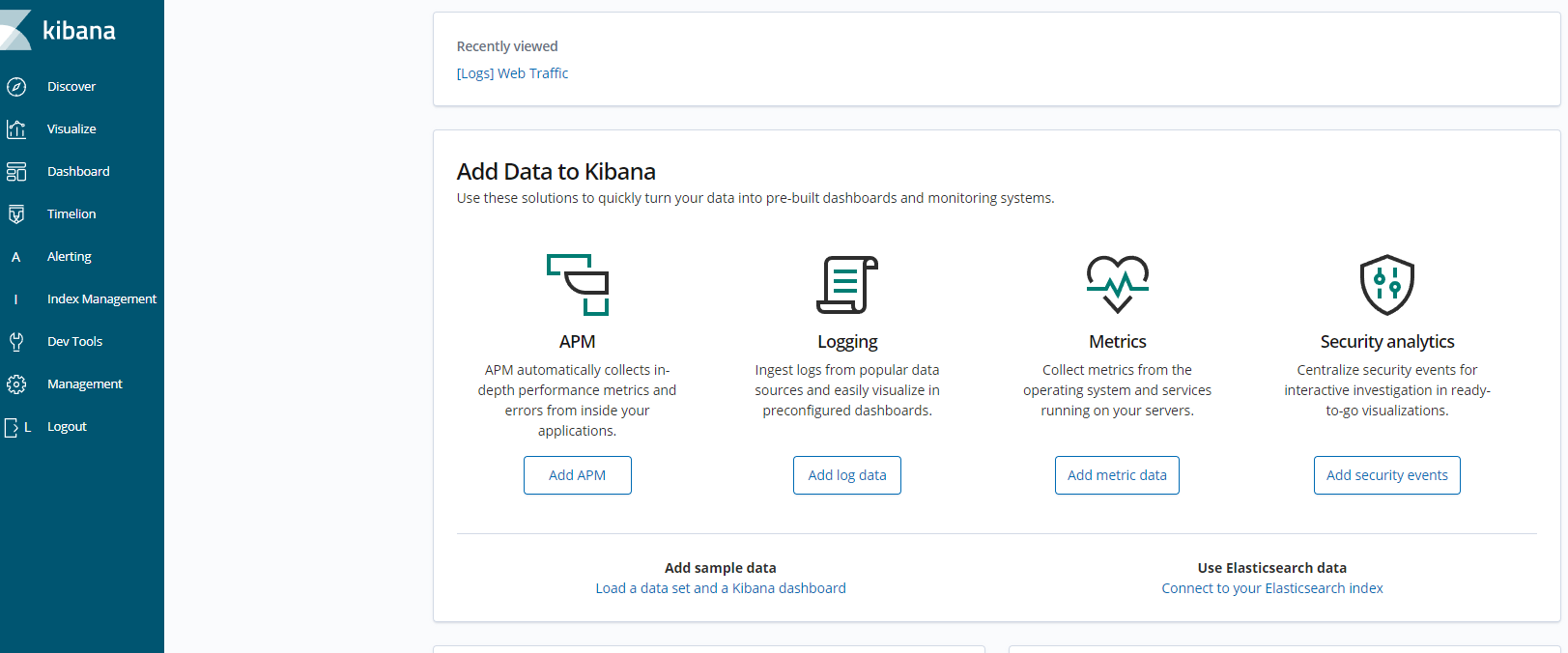1568x653 pixels.
Task: Click the 'Recently viewed' label
Action: (x=507, y=46)
